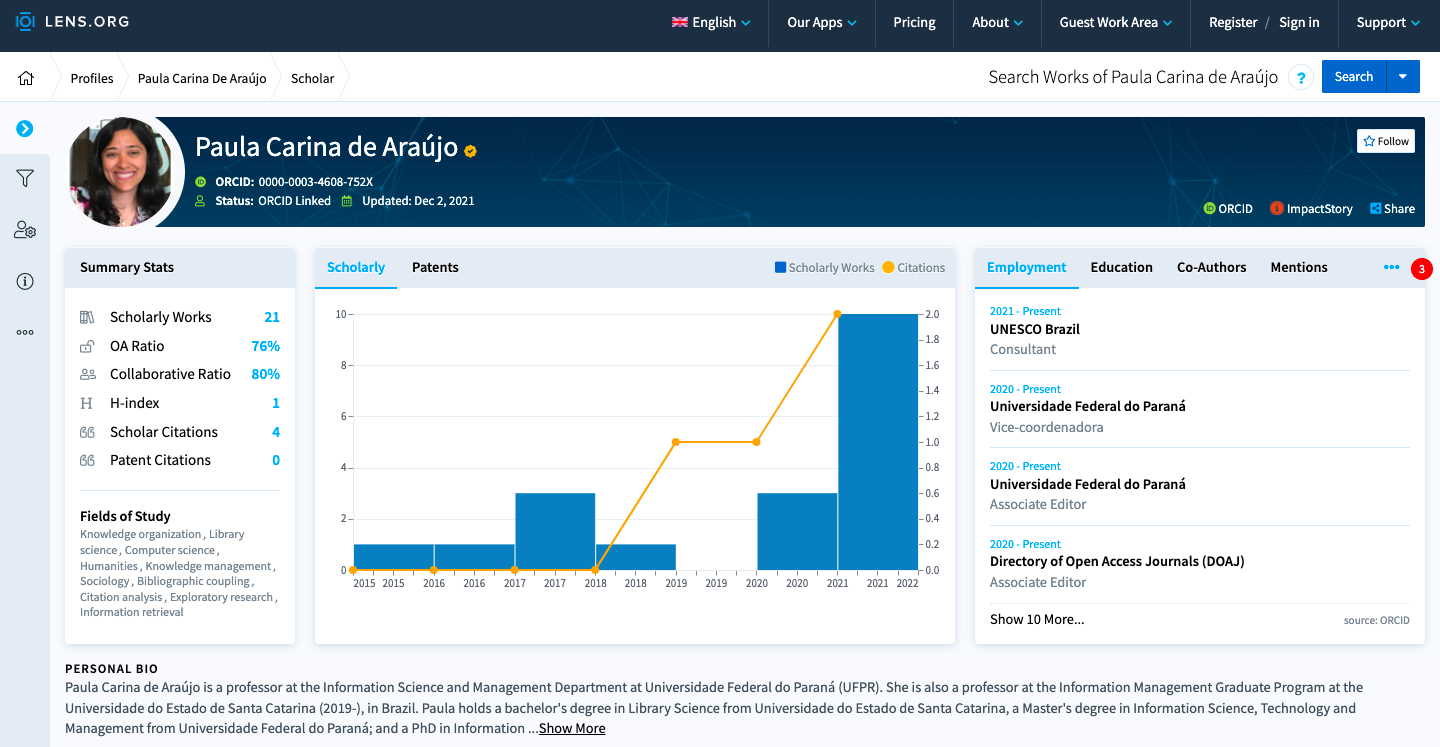Open the Pricing page
The width and height of the screenshot is (1440, 747).
914,22
